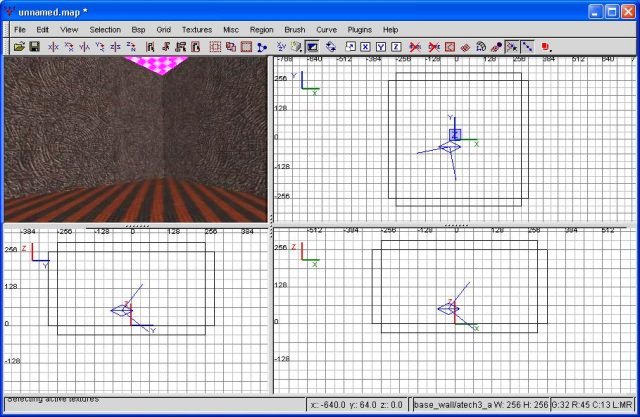Toggle drill down rows and columns
Screen dimensions: 640x417
click(x=527, y=47)
